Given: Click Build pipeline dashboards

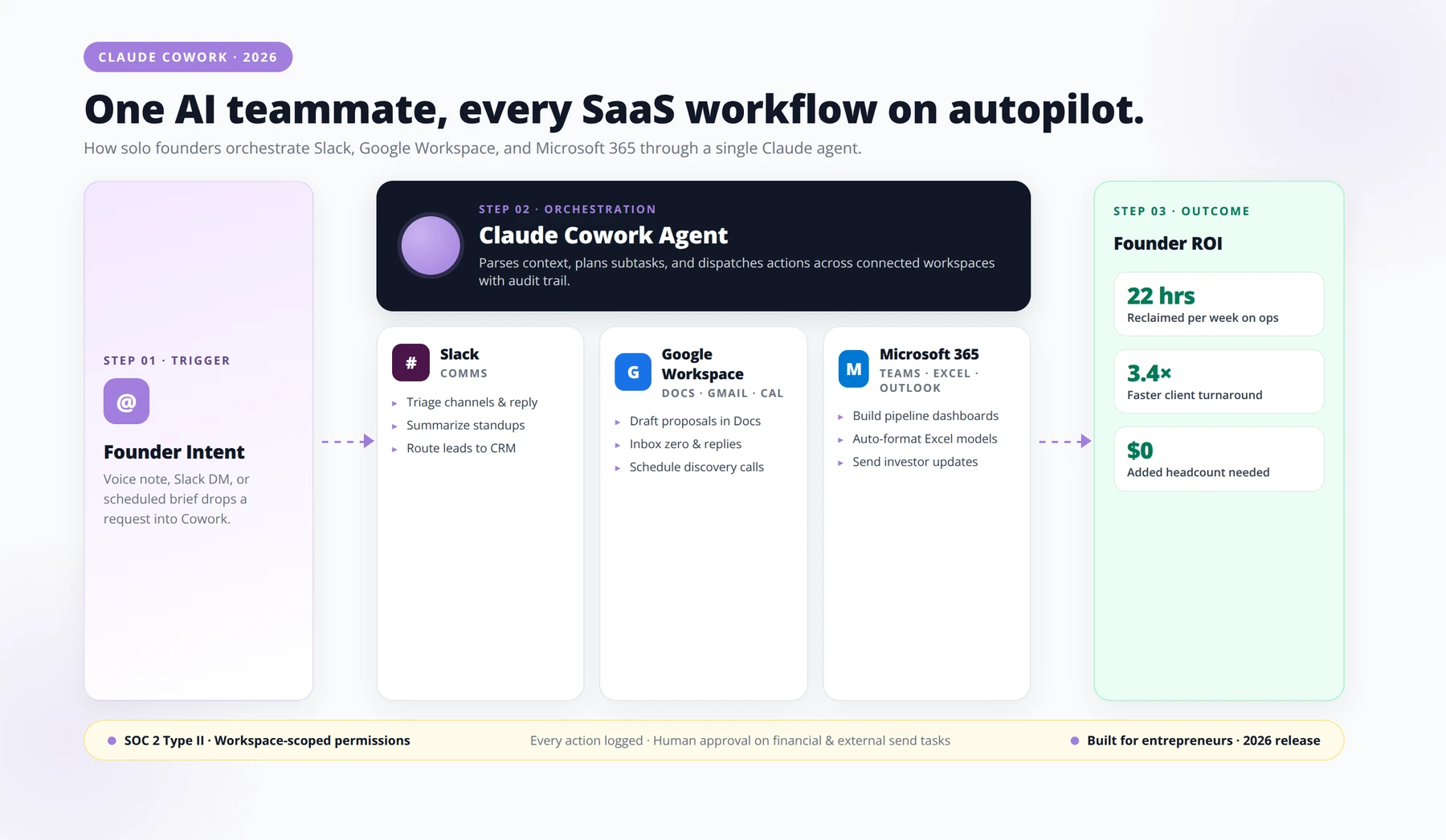Looking at the screenshot, I should pyautogui.click(x=925, y=416).
